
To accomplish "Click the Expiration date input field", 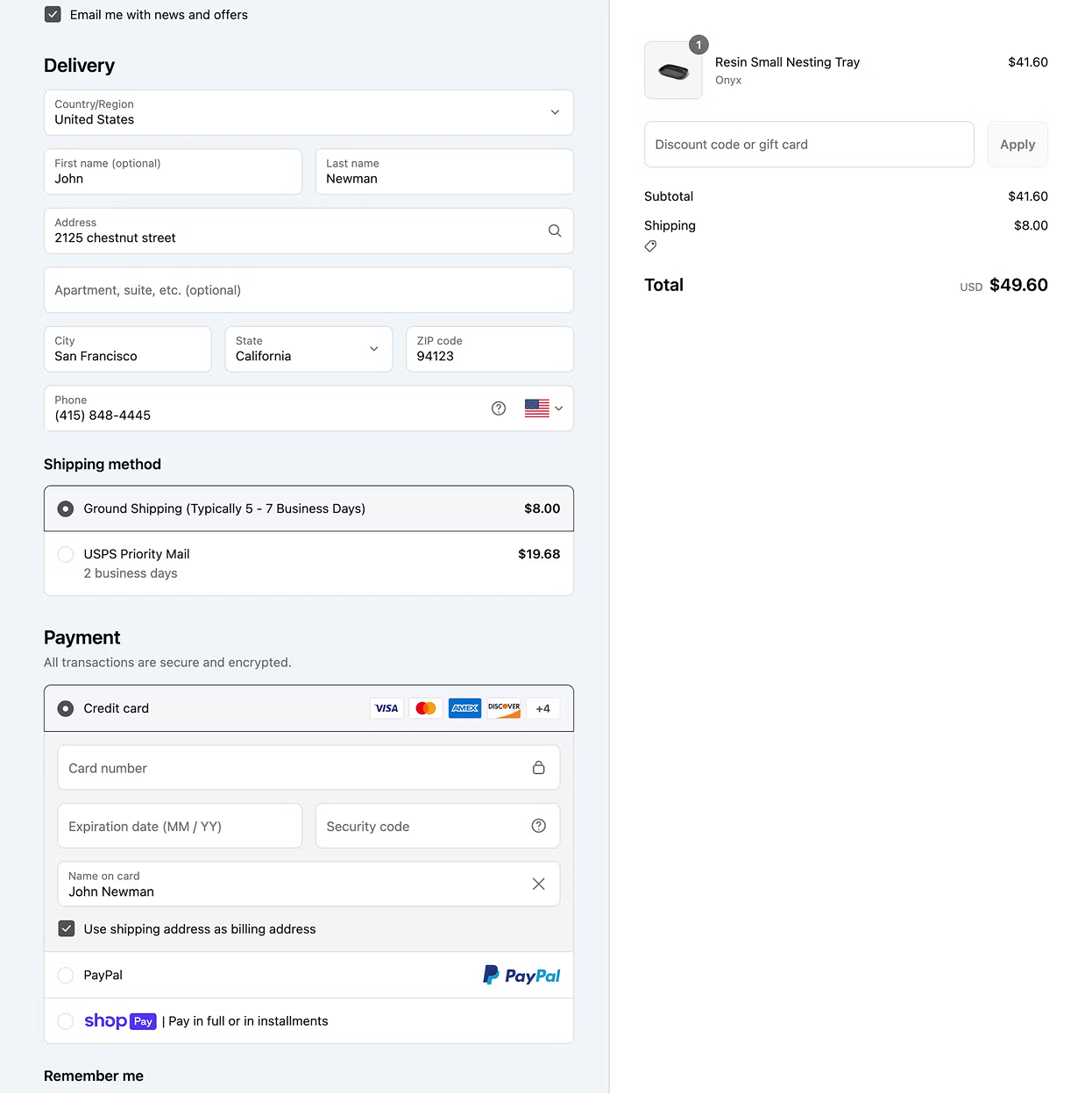I will pos(180,826).
